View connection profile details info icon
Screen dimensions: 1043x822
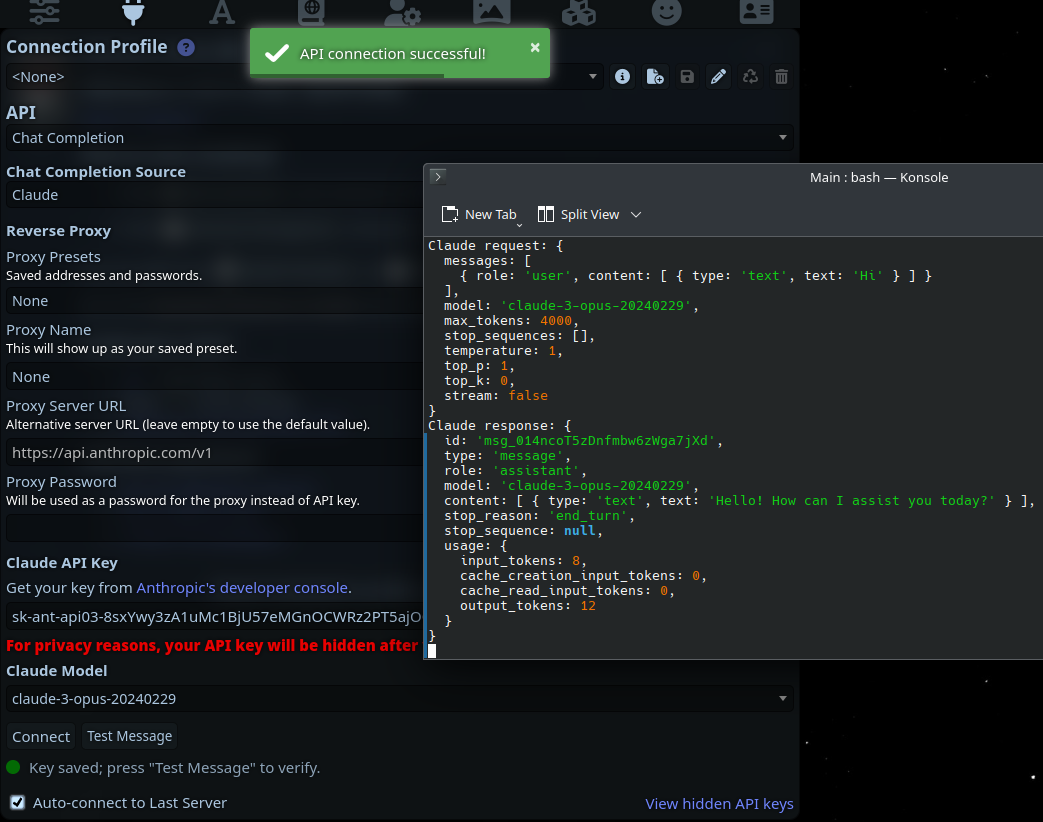click(x=622, y=76)
